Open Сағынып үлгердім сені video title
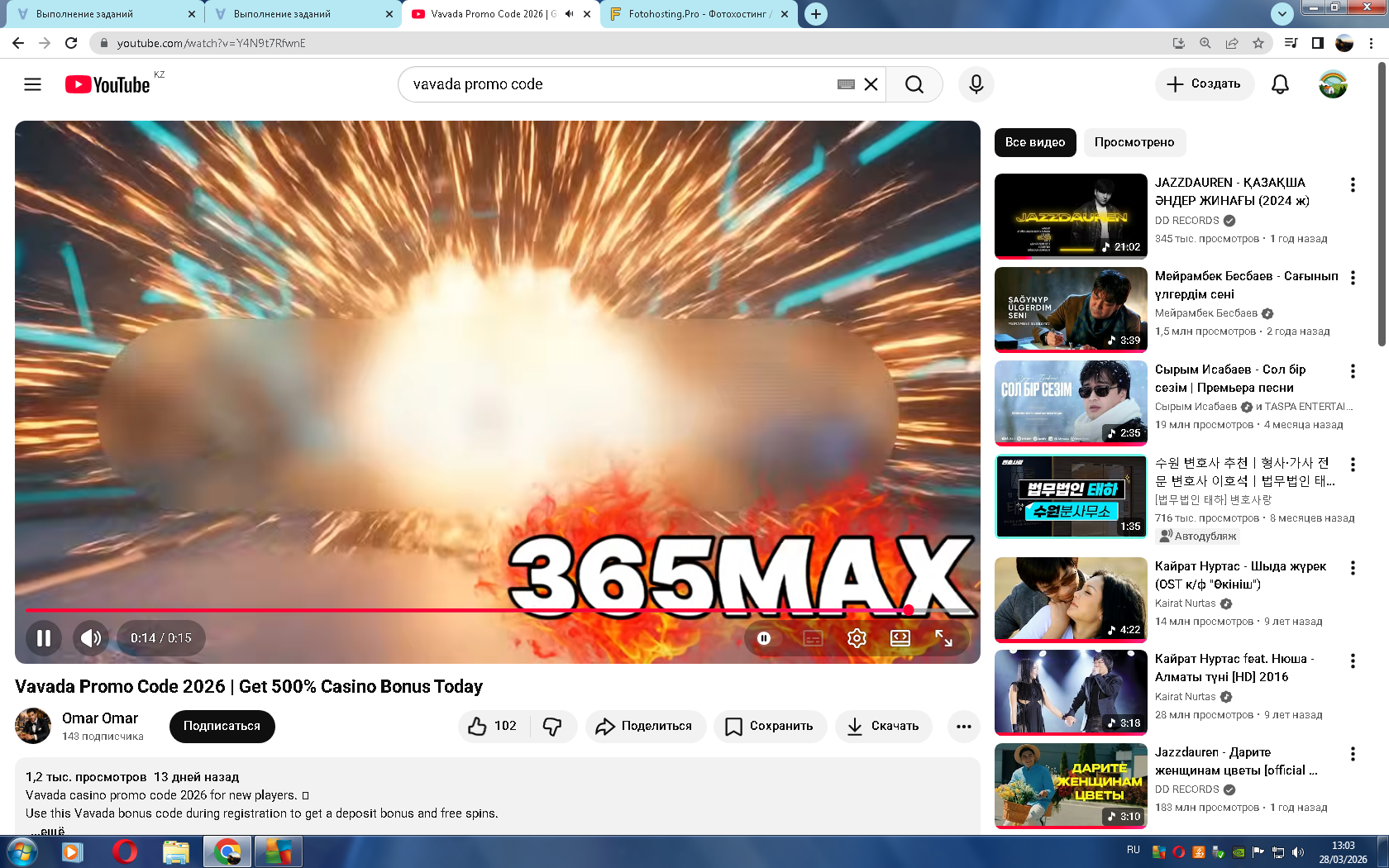1389x868 pixels. (x=1246, y=285)
